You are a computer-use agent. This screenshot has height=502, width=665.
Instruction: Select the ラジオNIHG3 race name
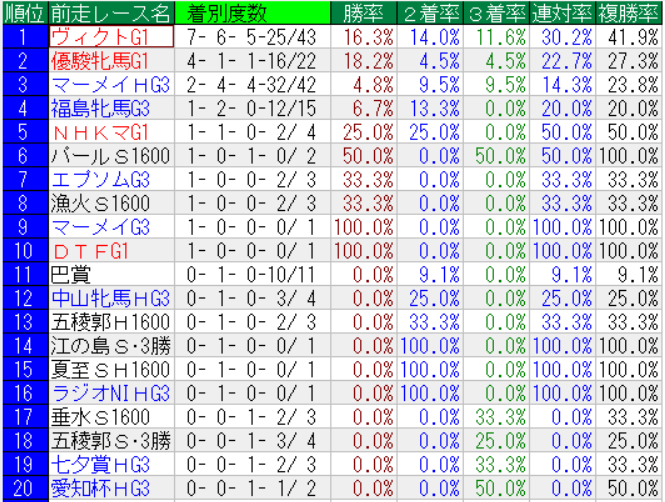tap(111, 393)
